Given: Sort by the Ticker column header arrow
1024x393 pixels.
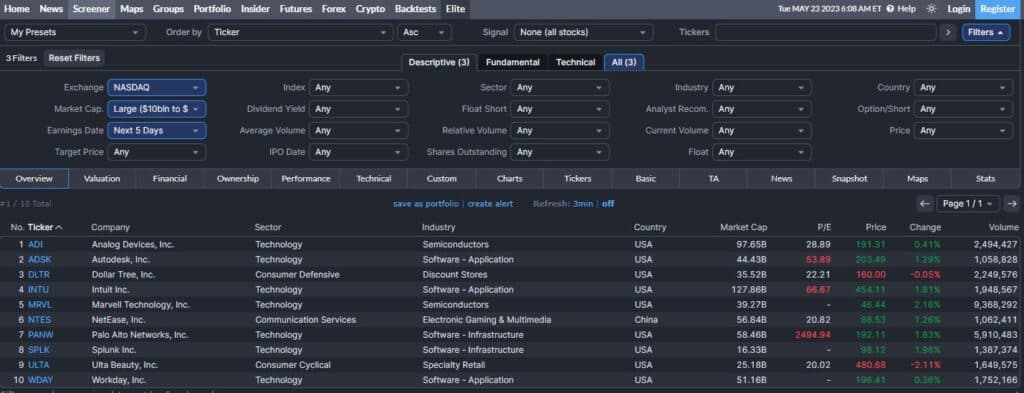Looking at the screenshot, I should (59, 227).
